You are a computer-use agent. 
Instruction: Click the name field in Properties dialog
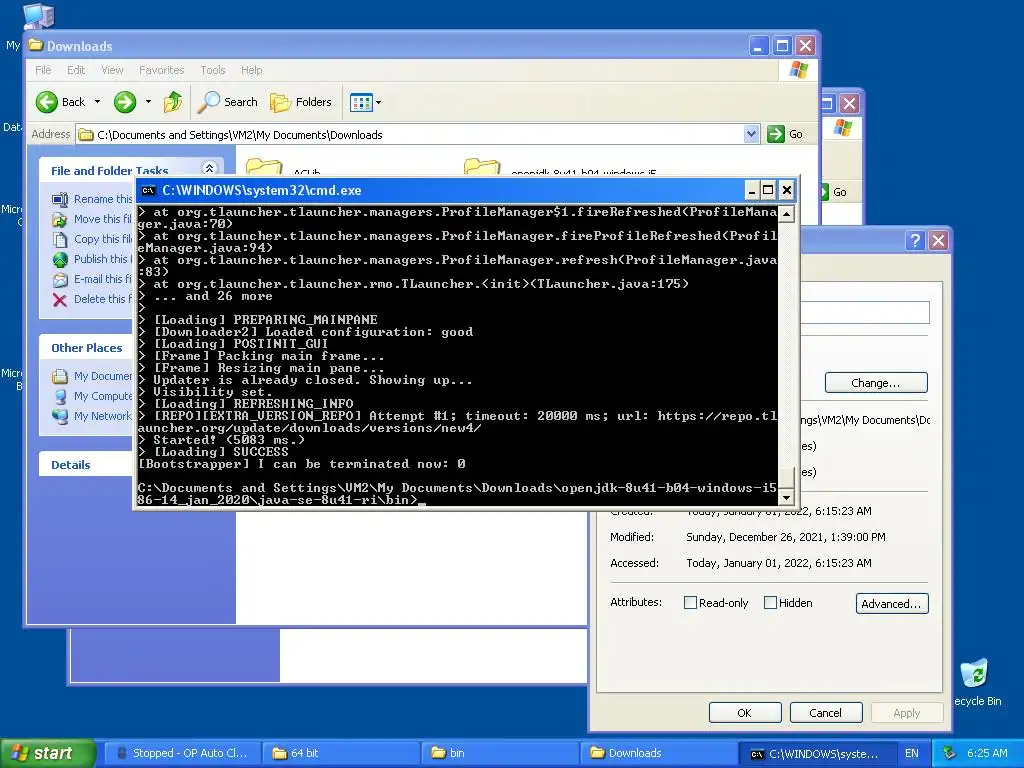click(865, 312)
